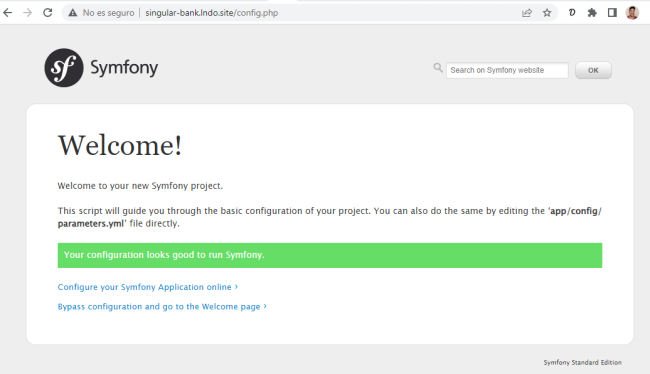Click the 'parameters.yml' bold text
This screenshot has width=650, height=374.
pyautogui.click(x=91, y=223)
